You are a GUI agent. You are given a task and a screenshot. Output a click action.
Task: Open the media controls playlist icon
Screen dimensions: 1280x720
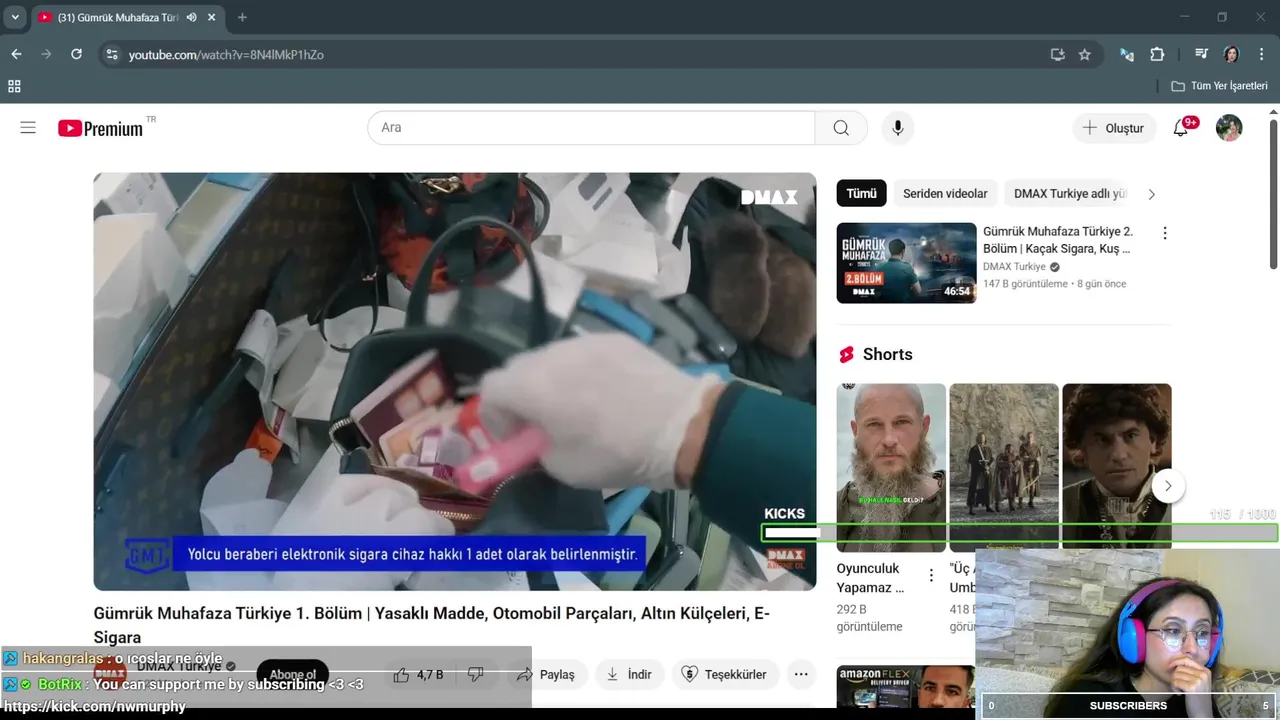click(1201, 54)
